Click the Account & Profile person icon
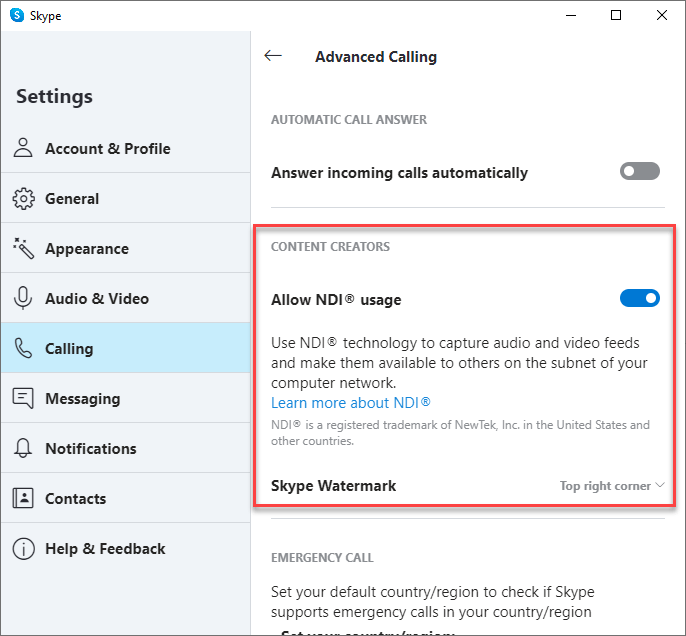The image size is (686, 636). point(24,149)
